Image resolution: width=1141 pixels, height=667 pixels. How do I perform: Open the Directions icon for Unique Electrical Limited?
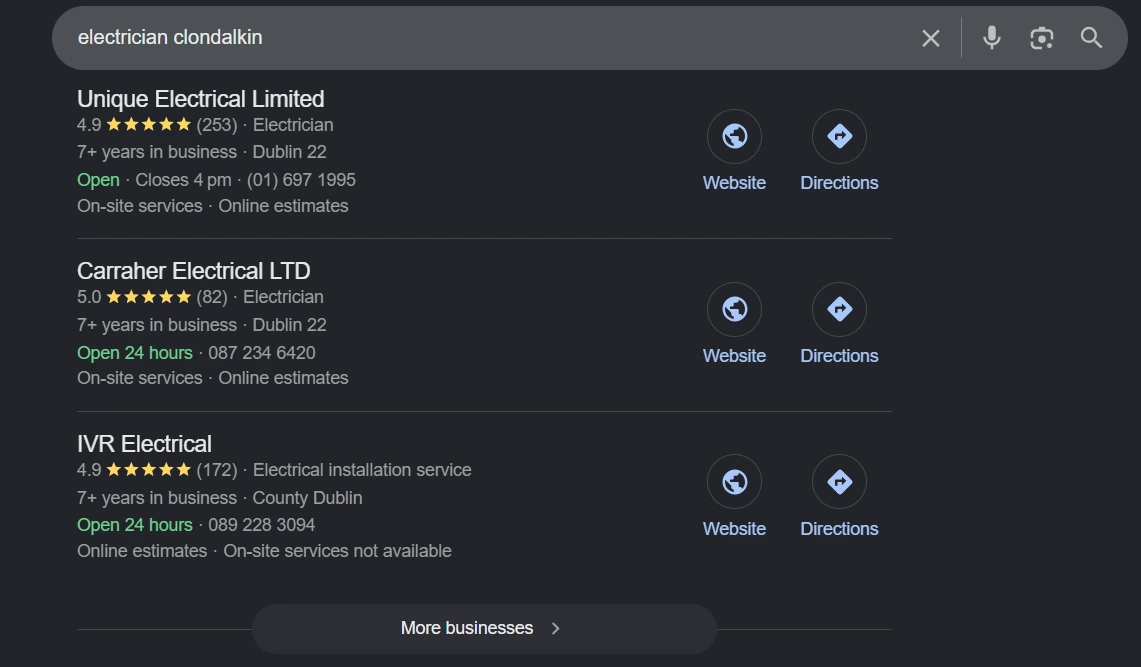coord(839,136)
